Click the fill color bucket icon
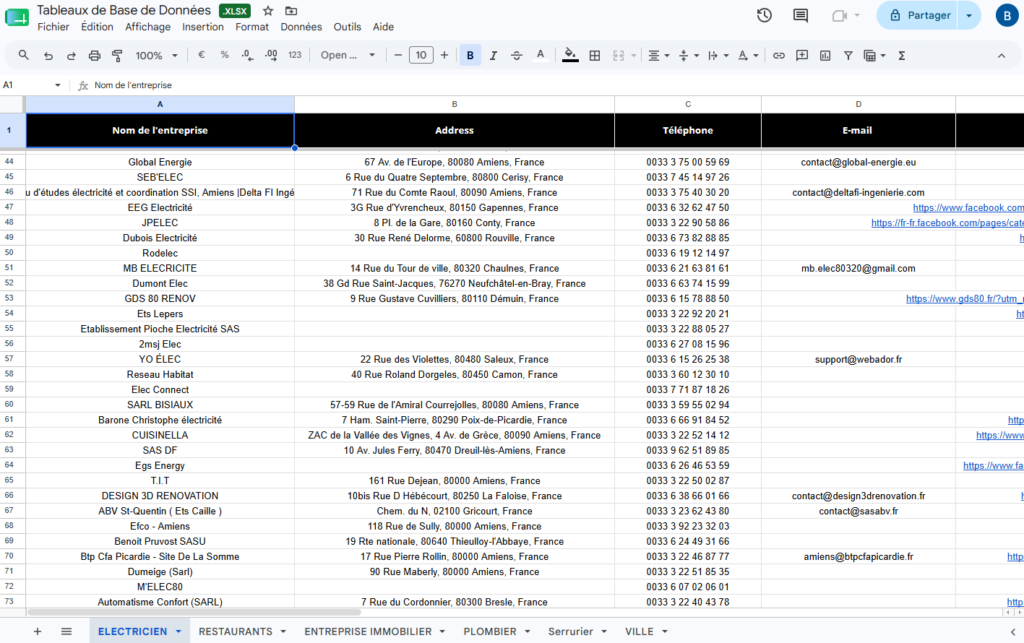This screenshot has height=643, width=1024. coord(570,55)
